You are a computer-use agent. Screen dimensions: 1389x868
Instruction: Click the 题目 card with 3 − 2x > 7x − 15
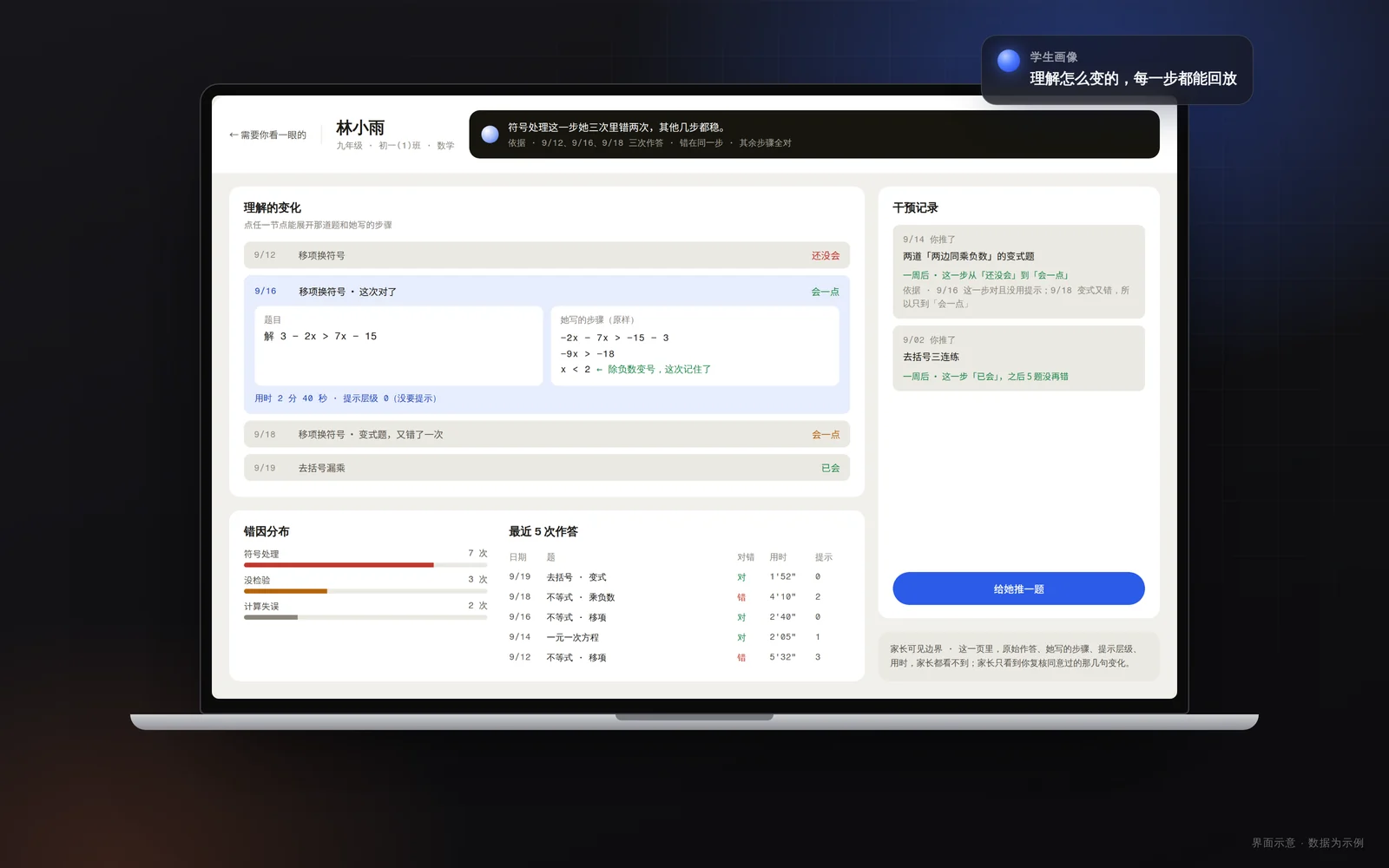tap(398, 345)
